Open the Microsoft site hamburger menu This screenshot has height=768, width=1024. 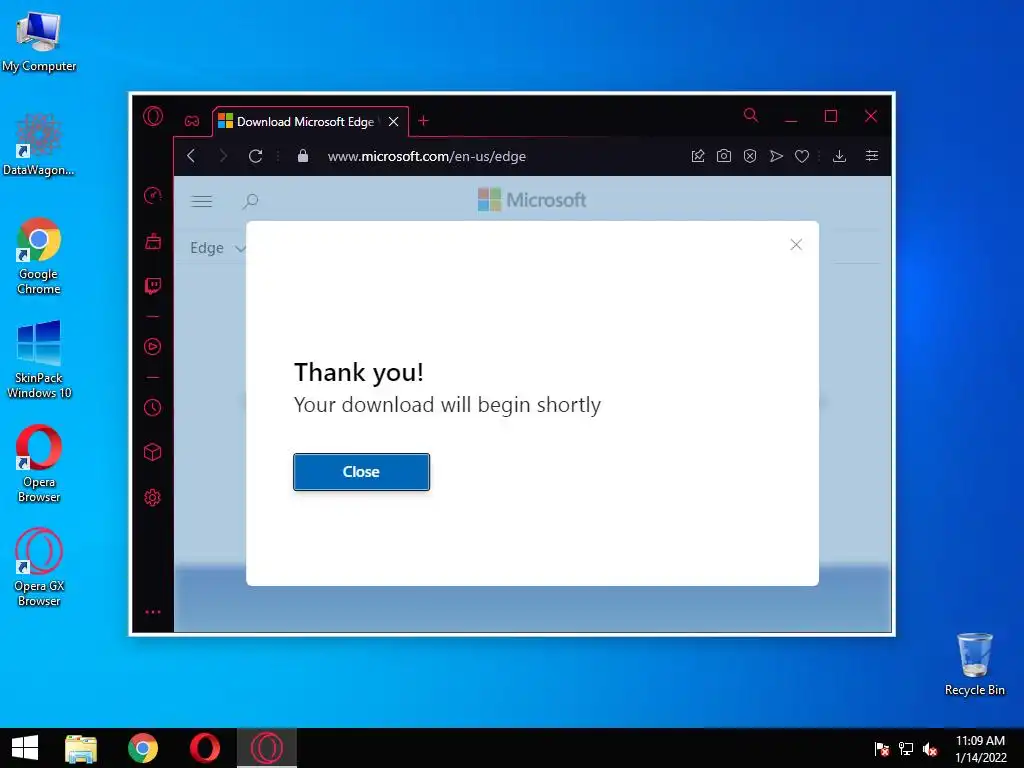(201, 201)
